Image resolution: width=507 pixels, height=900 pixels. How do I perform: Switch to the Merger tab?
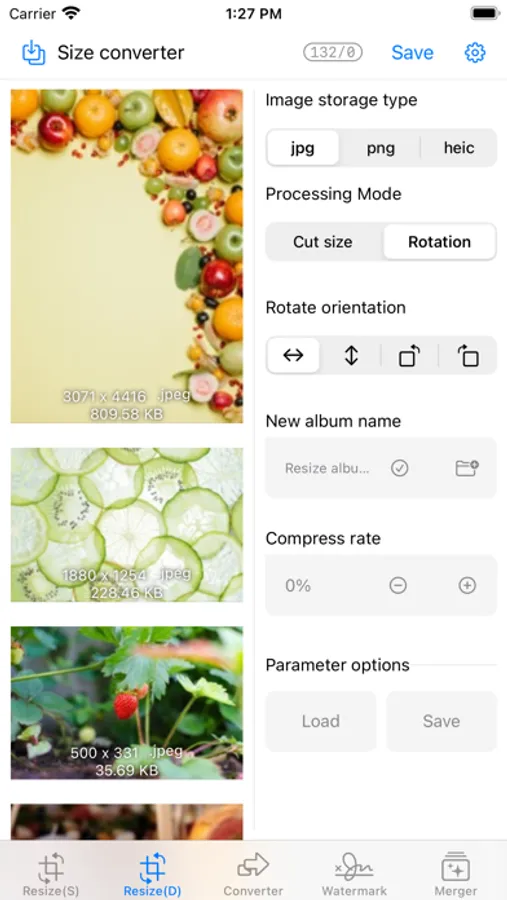click(455, 875)
